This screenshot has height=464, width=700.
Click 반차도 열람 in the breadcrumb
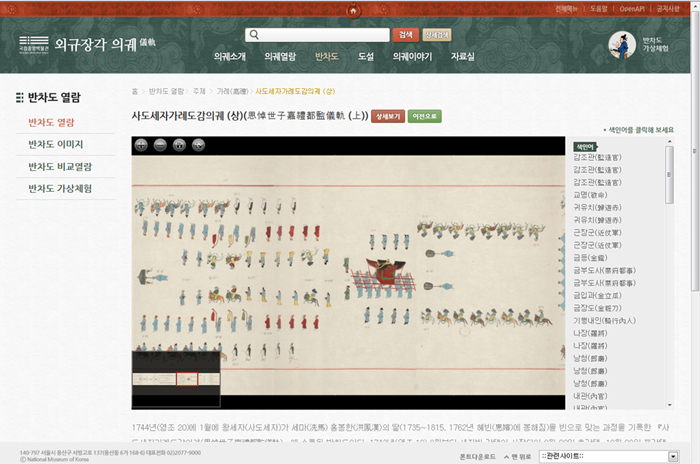pyautogui.click(x=166, y=91)
